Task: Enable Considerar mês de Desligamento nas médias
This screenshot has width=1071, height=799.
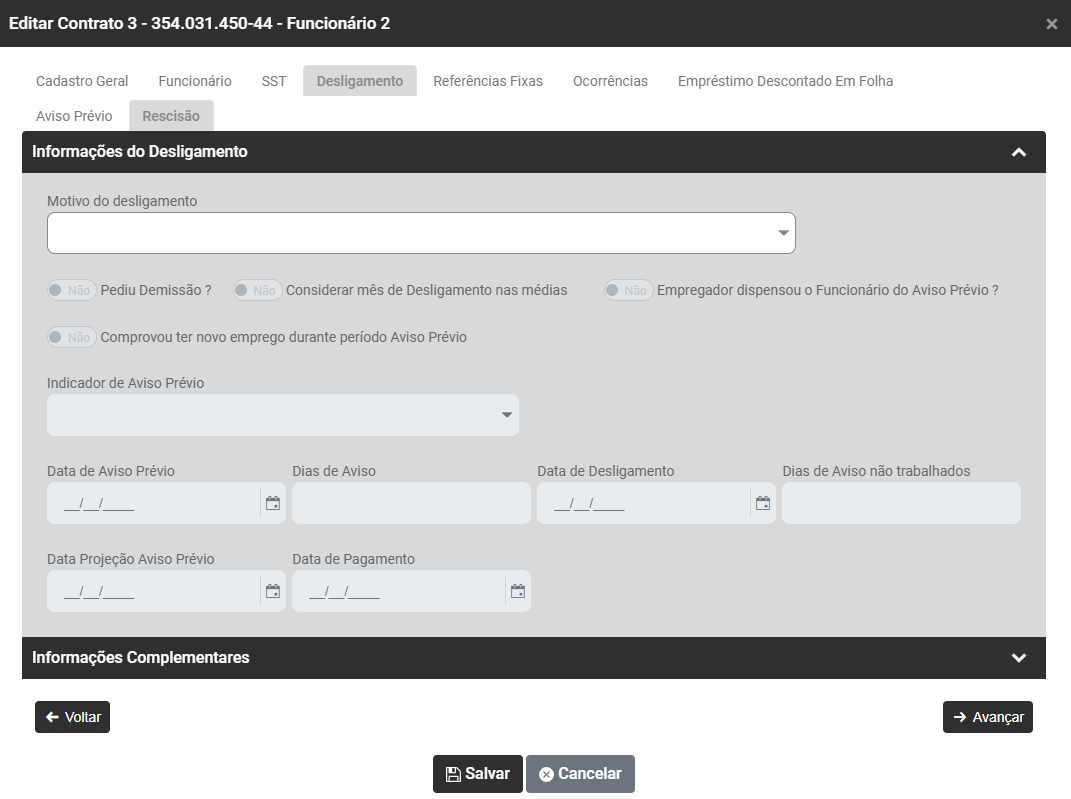Action: coord(256,291)
